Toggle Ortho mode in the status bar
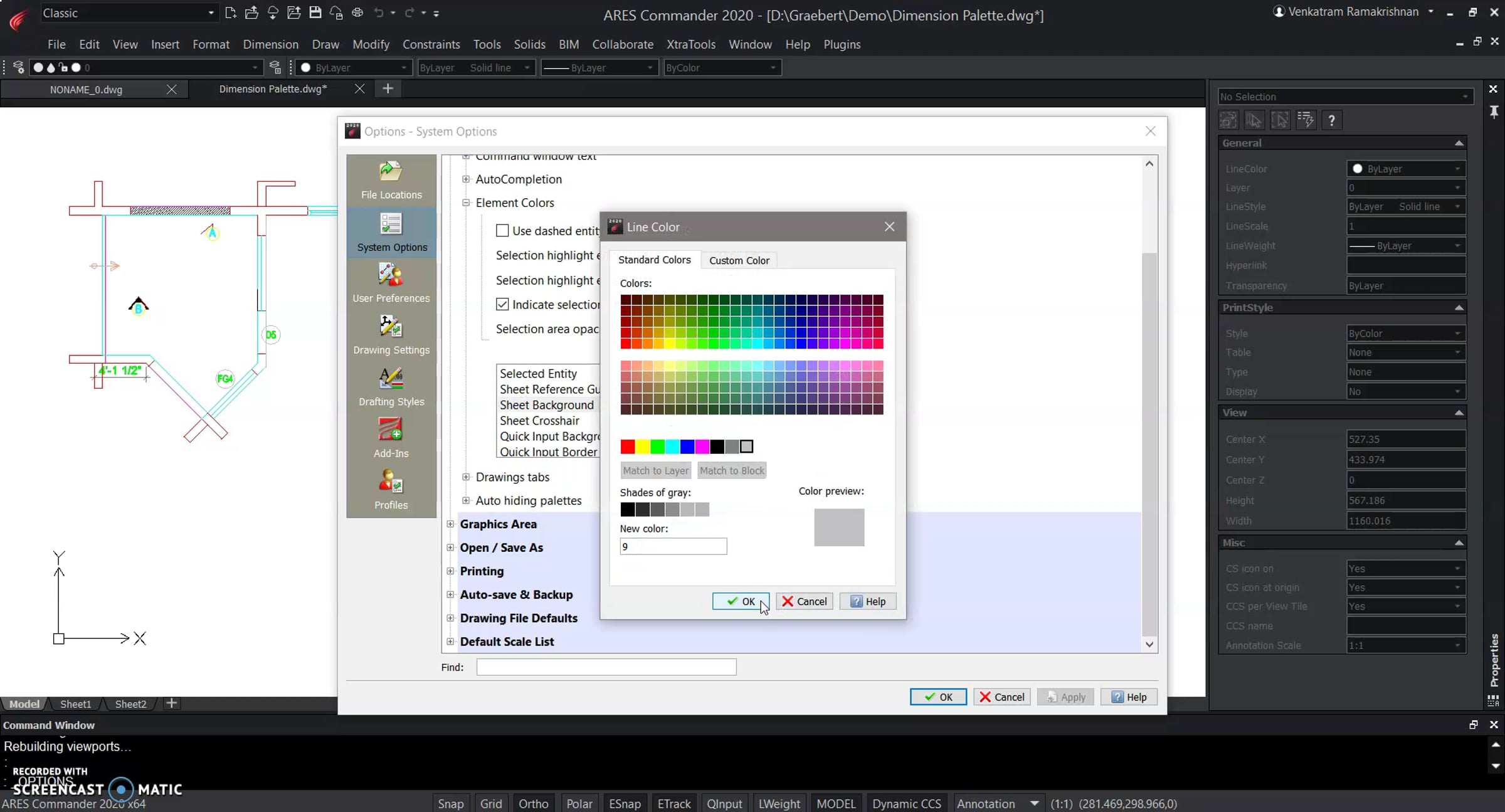 tap(533, 803)
